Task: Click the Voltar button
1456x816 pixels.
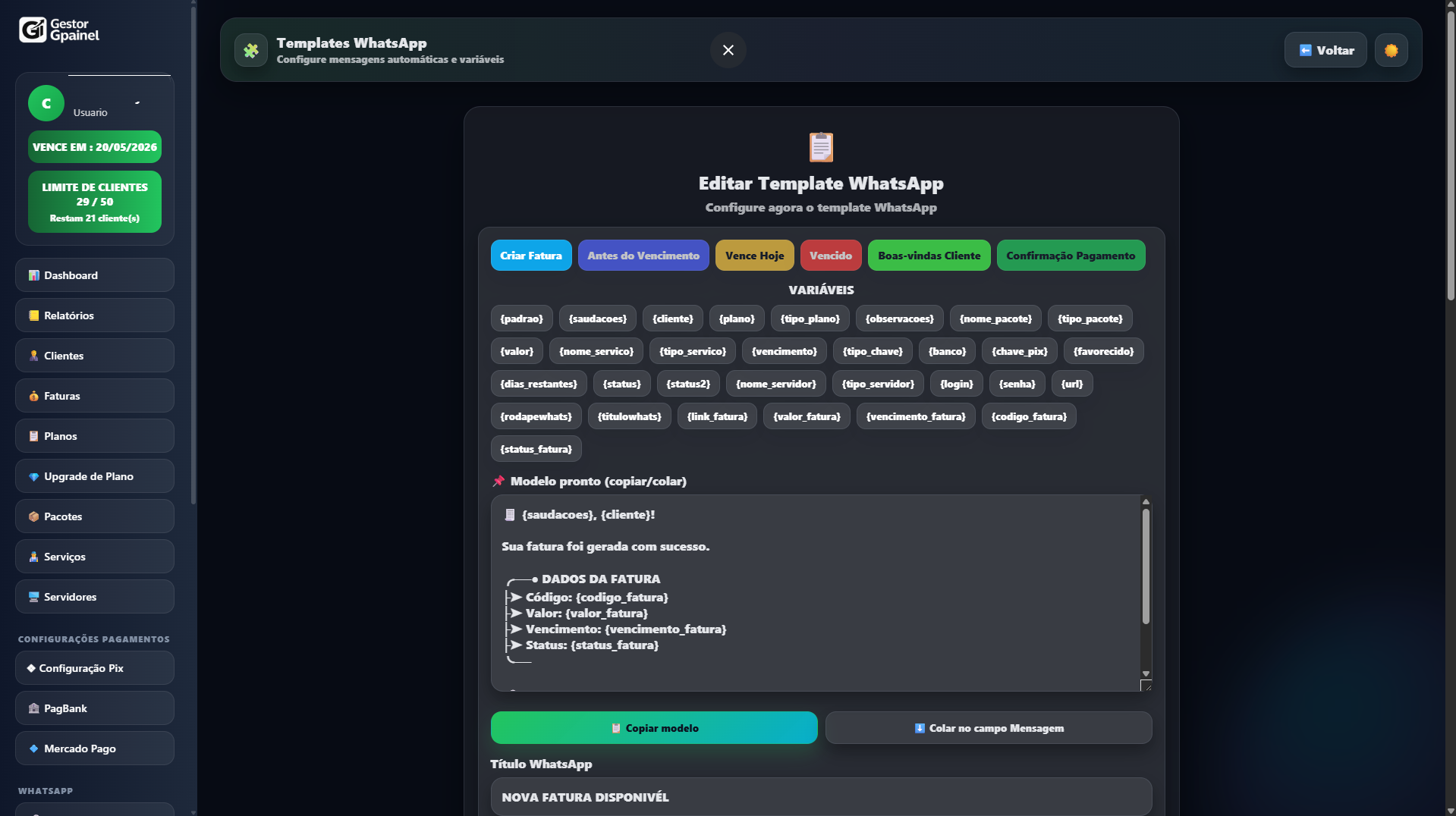Action: [x=1325, y=50]
